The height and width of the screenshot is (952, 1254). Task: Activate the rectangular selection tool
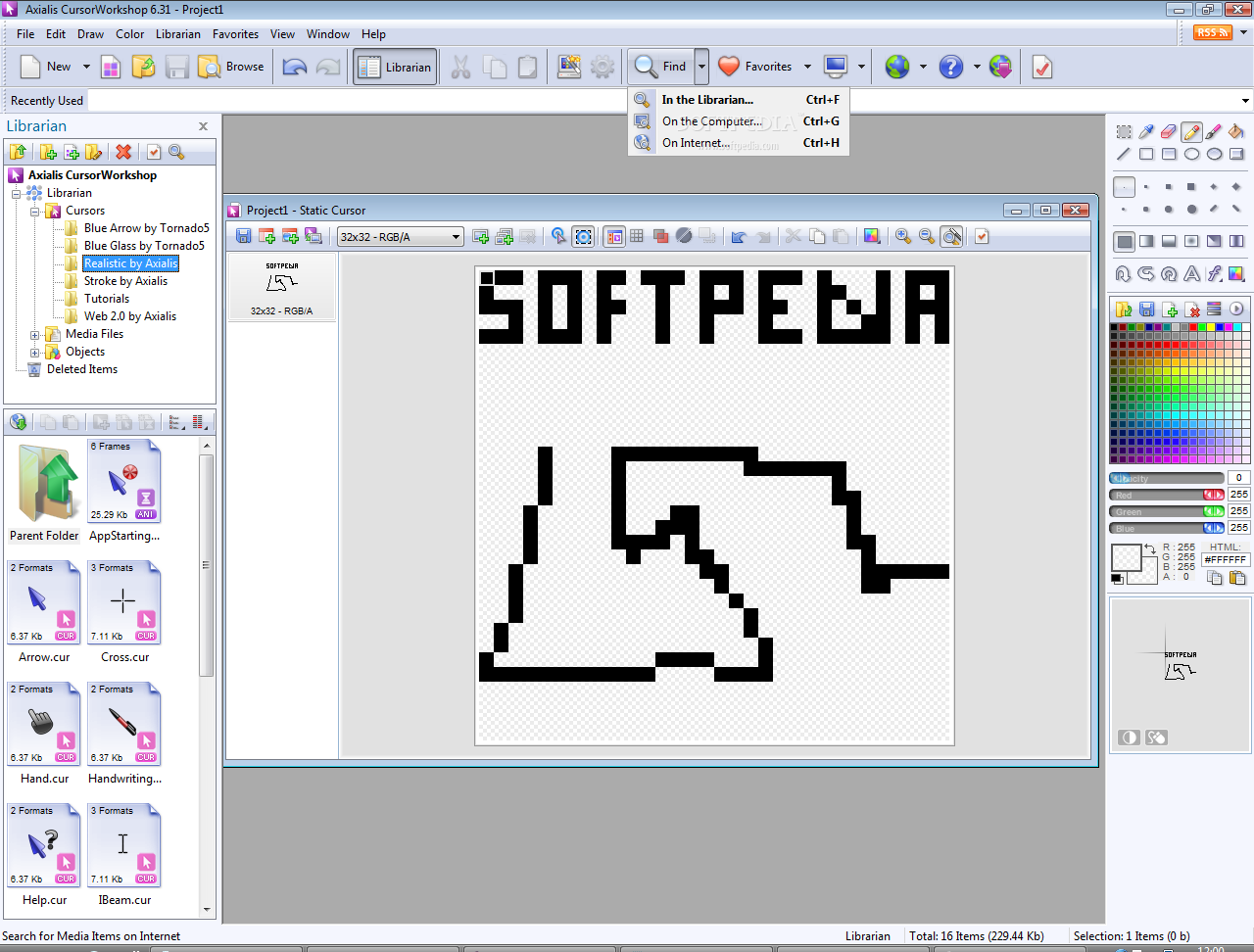click(1124, 131)
